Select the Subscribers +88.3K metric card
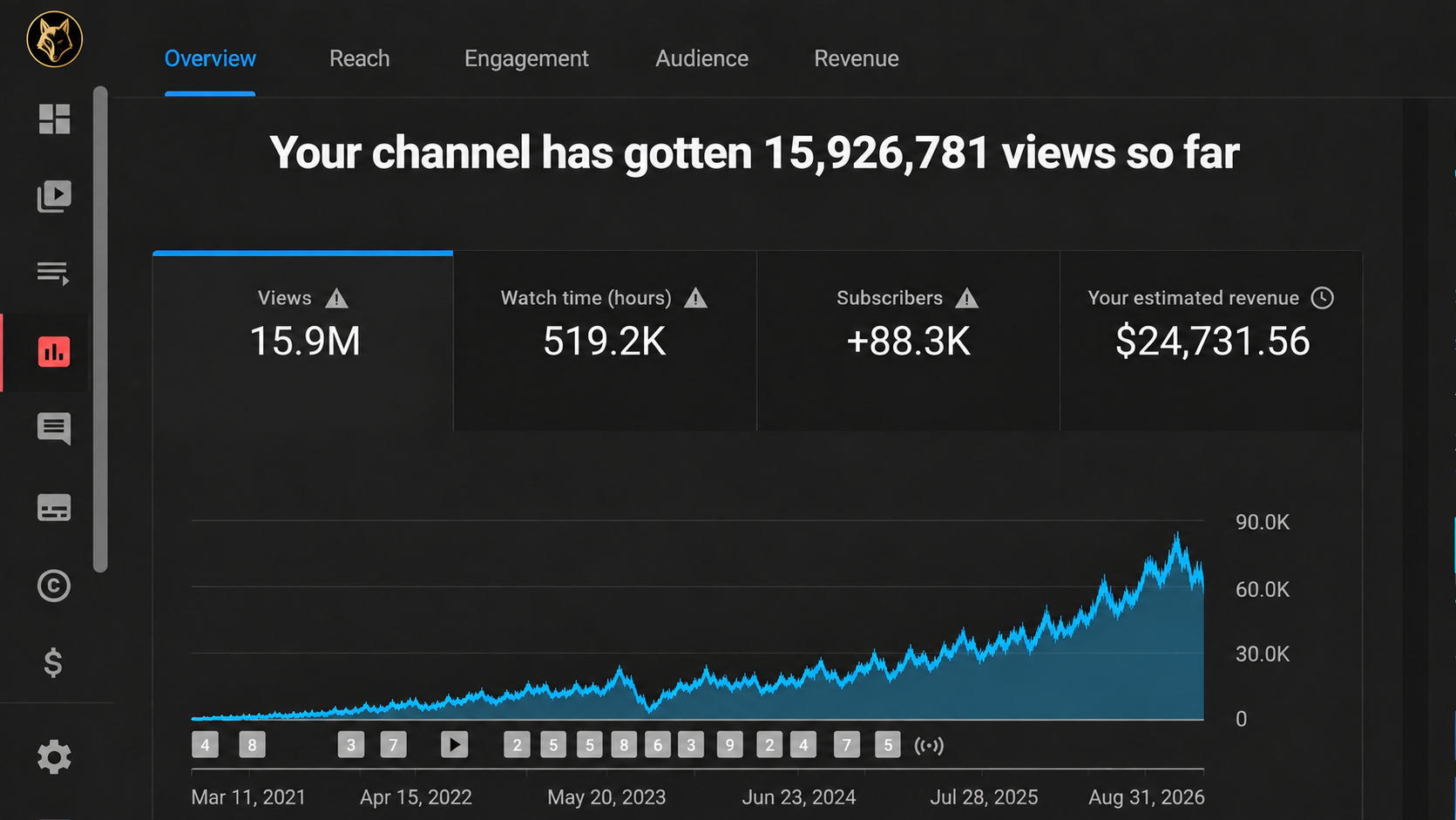 click(x=908, y=341)
